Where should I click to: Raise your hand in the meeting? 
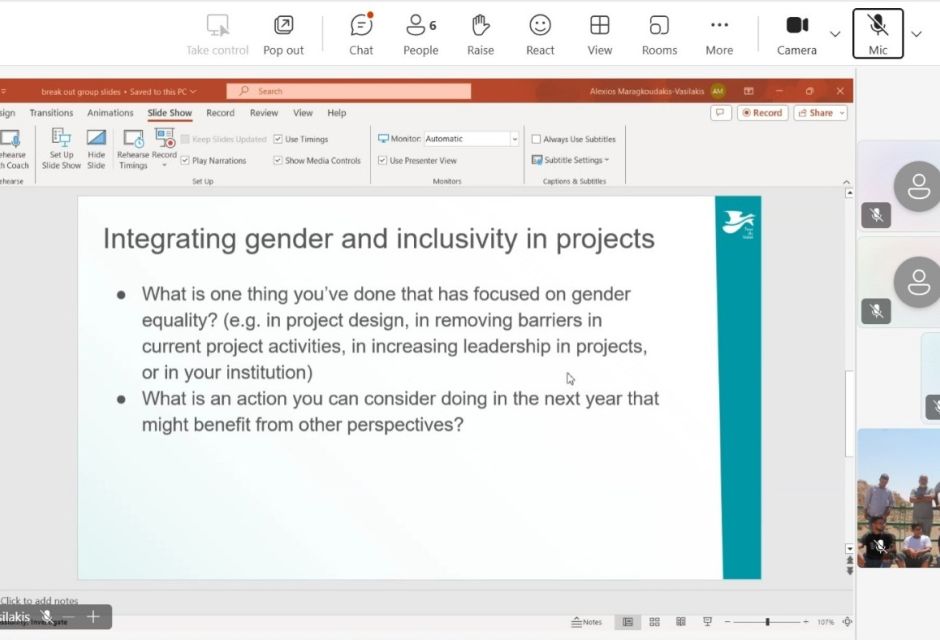click(x=480, y=34)
